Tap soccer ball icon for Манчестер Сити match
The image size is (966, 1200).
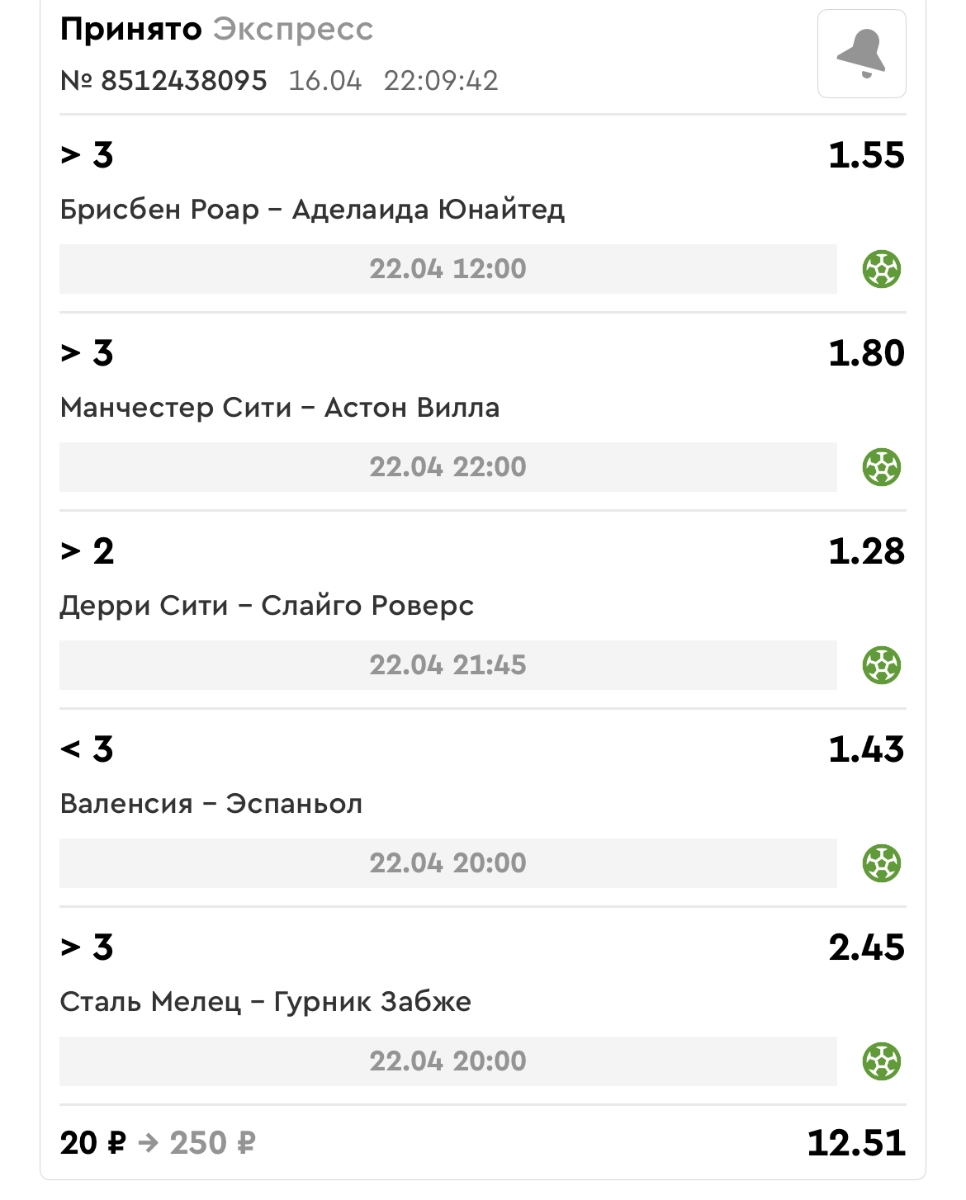click(x=882, y=467)
